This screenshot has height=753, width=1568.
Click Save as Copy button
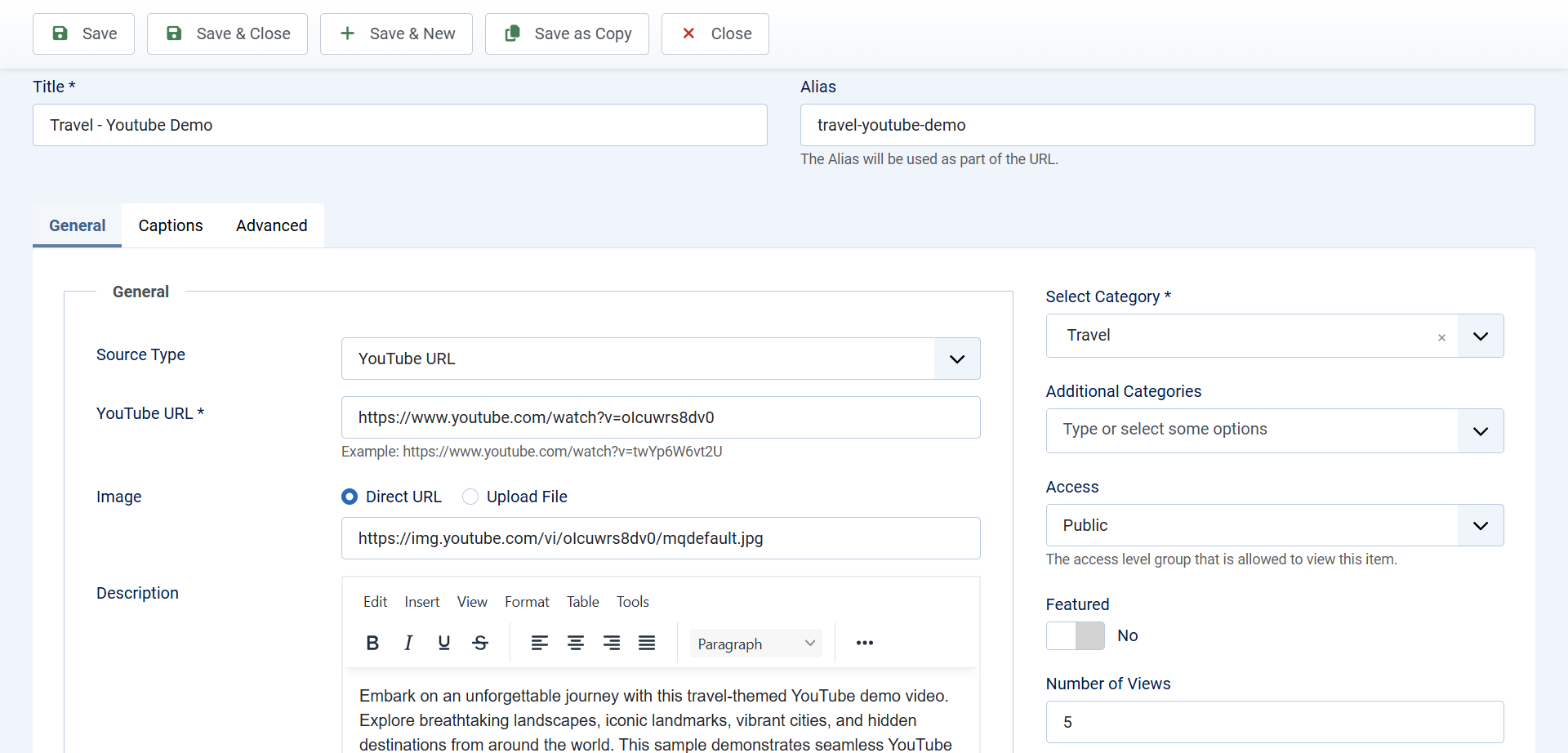point(567,33)
